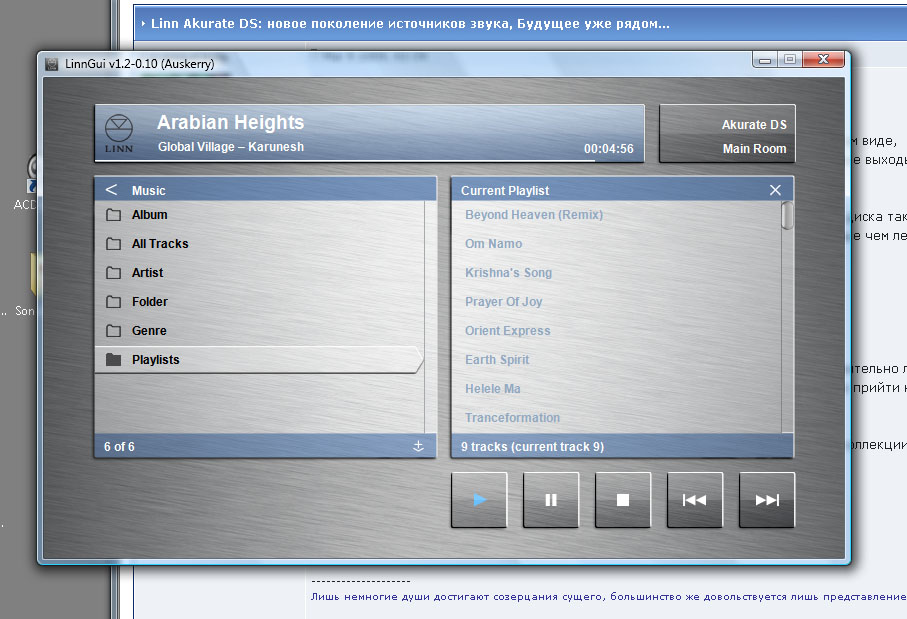The width and height of the screenshot is (907, 619).
Task: Click the Music panel header
Action: (x=266, y=190)
